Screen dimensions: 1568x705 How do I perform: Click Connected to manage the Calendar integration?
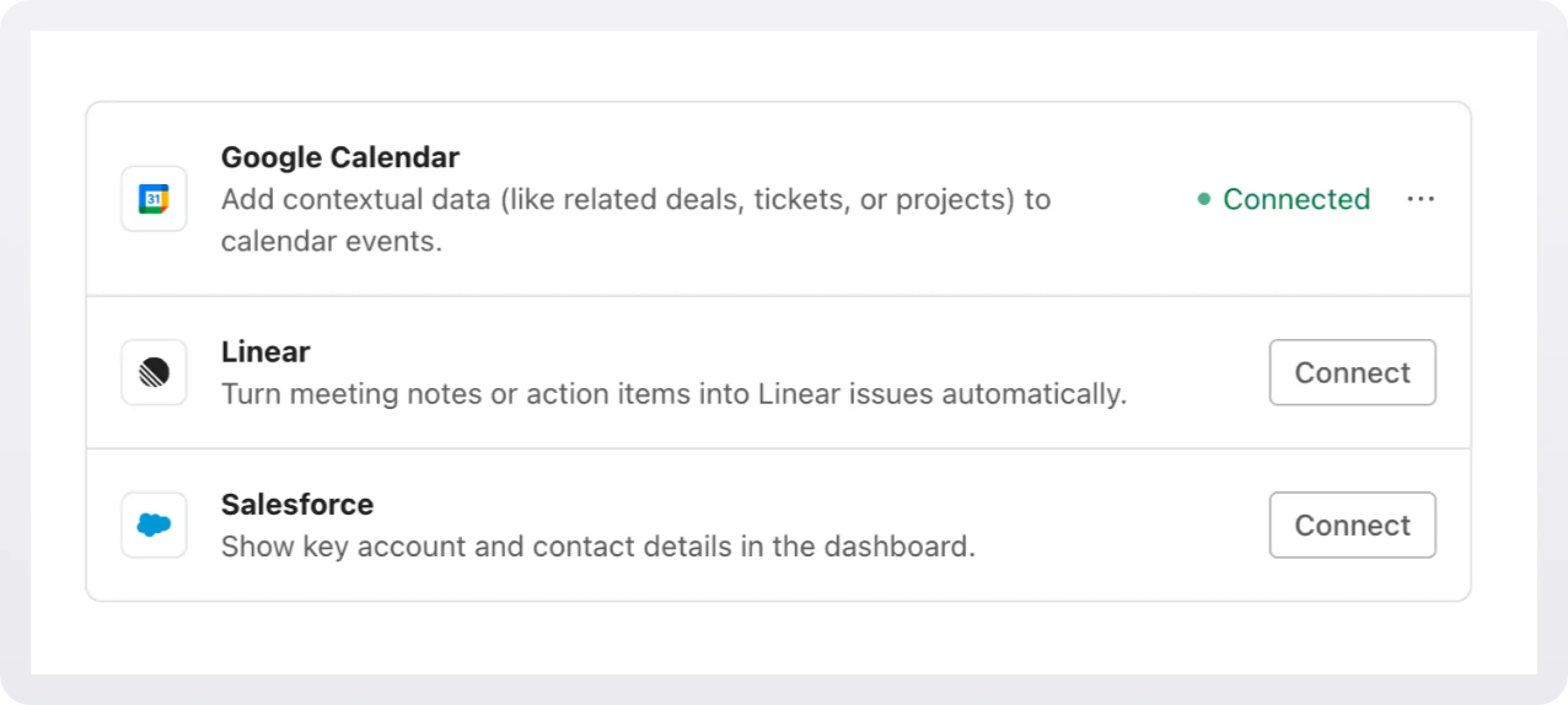(1297, 198)
